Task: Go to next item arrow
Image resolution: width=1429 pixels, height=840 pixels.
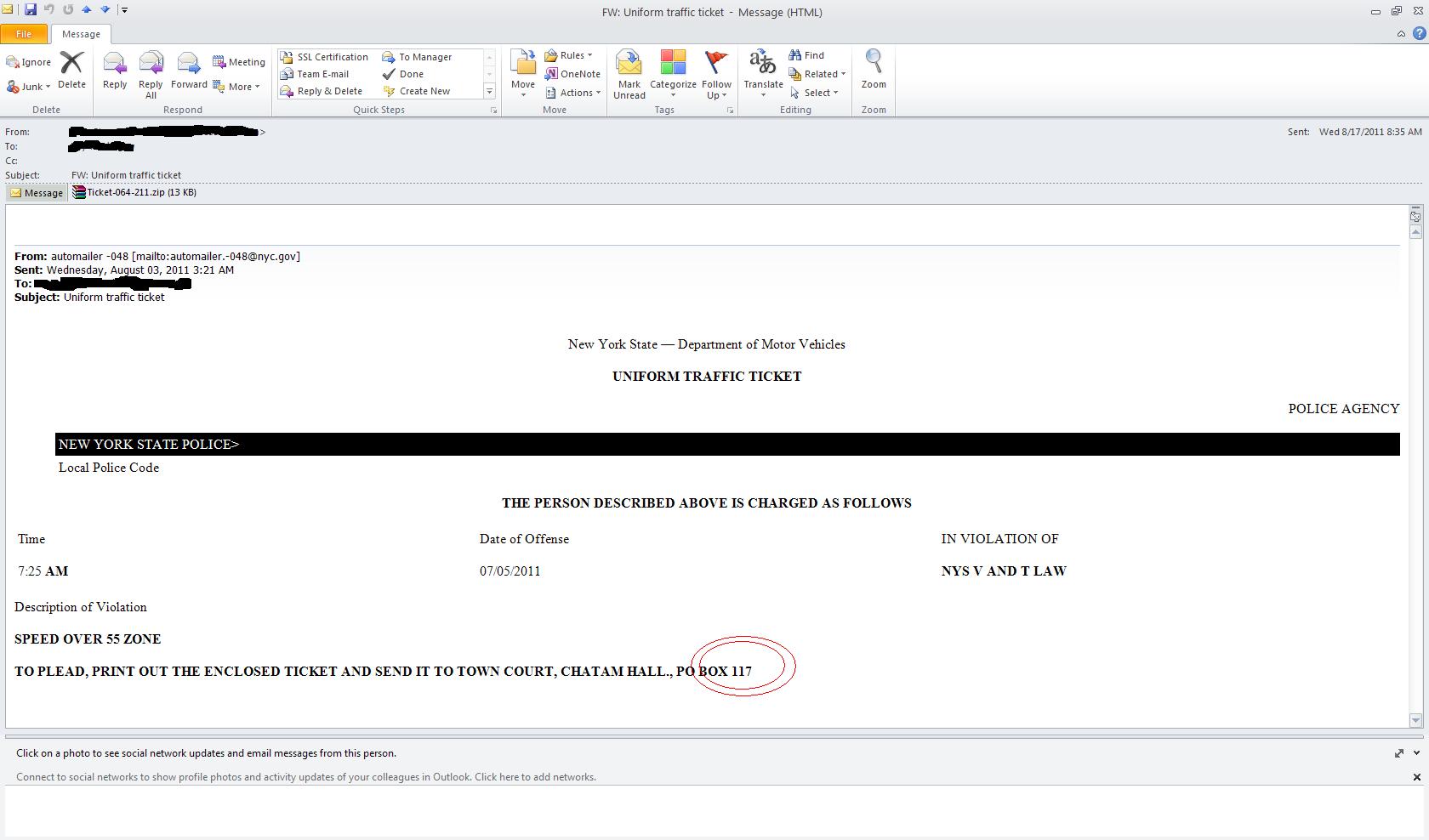Action: click(x=105, y=10)
